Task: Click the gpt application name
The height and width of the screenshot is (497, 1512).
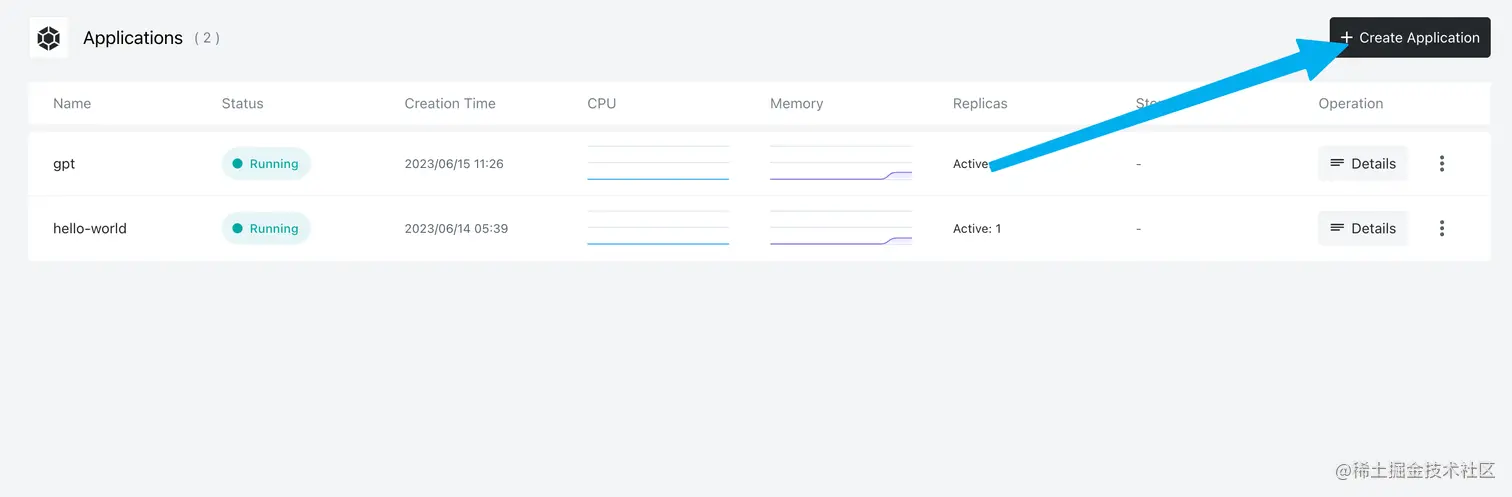Action: tap(64, 163)
